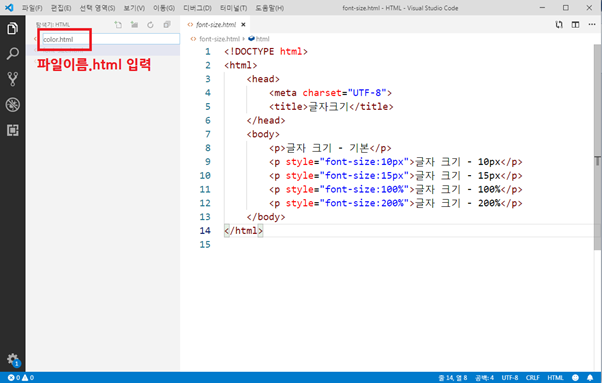The height and width of the screenshot is (383, 602).
Task: Click the font-size:200% paragraph line
Action: tap(395, 203)
